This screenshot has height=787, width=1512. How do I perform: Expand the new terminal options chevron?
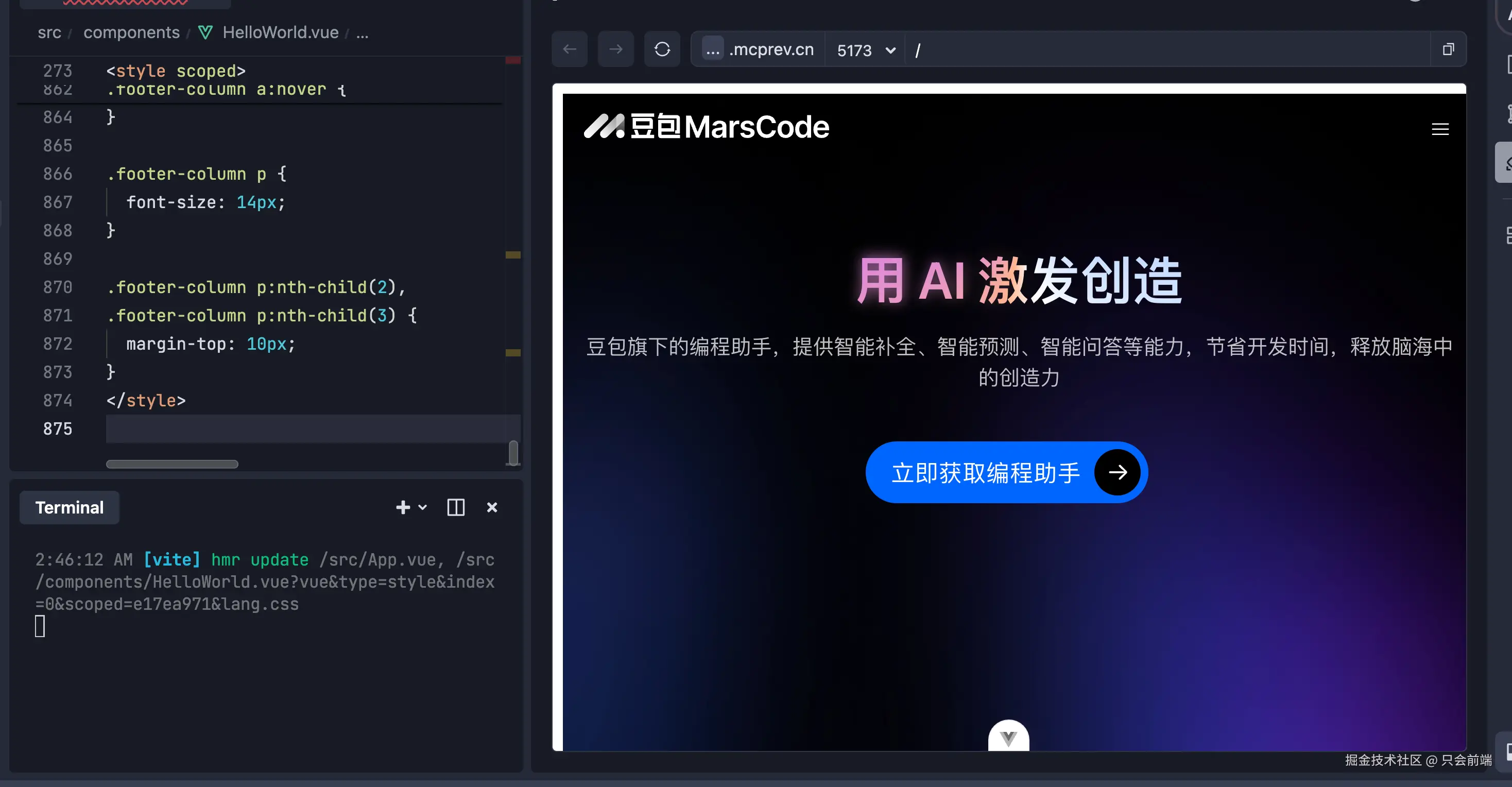pyautogui.click(x=423, y=507)
